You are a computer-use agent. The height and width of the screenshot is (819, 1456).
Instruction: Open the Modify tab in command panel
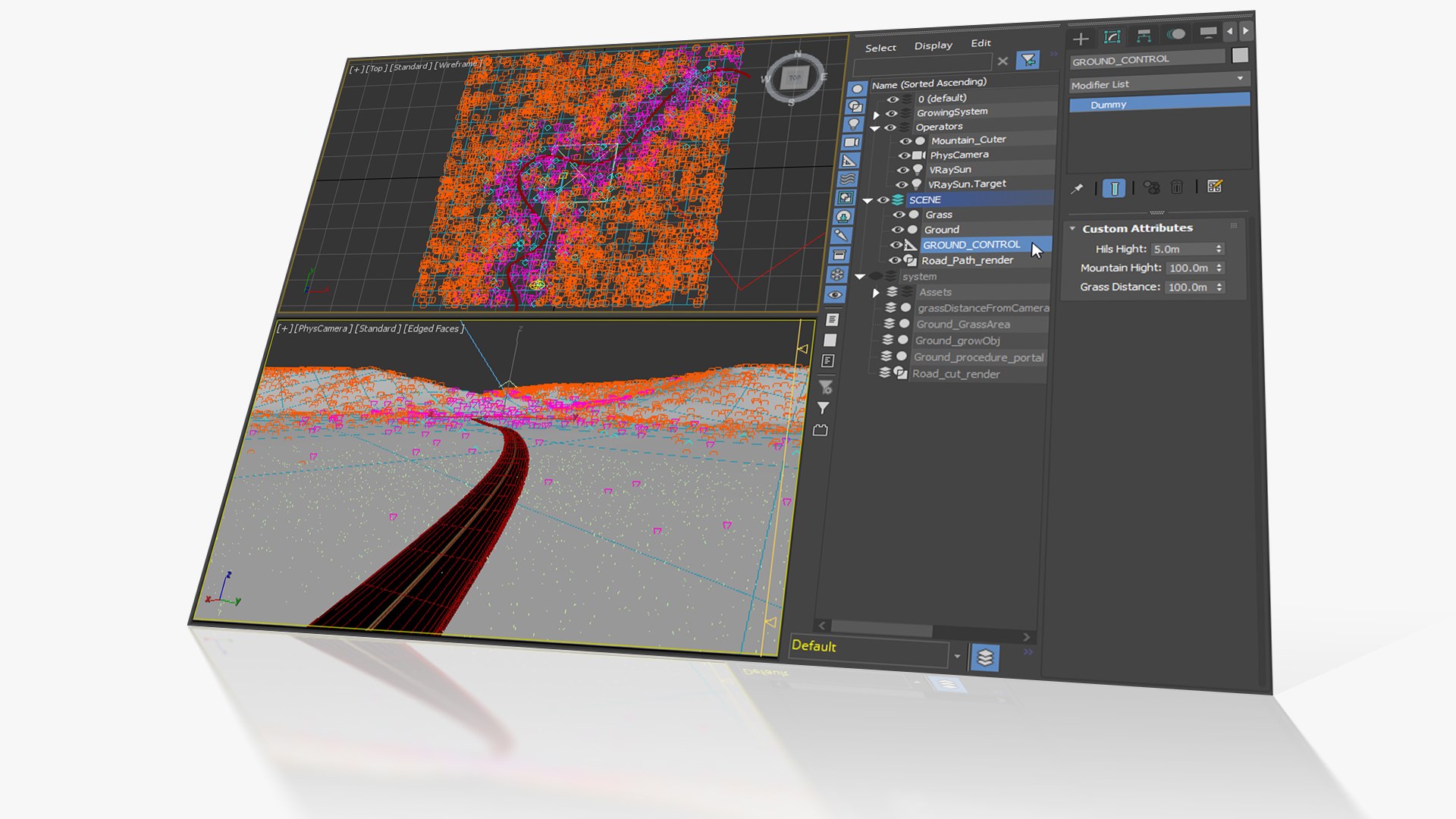pyautogui.click(x=1112, y=37)
